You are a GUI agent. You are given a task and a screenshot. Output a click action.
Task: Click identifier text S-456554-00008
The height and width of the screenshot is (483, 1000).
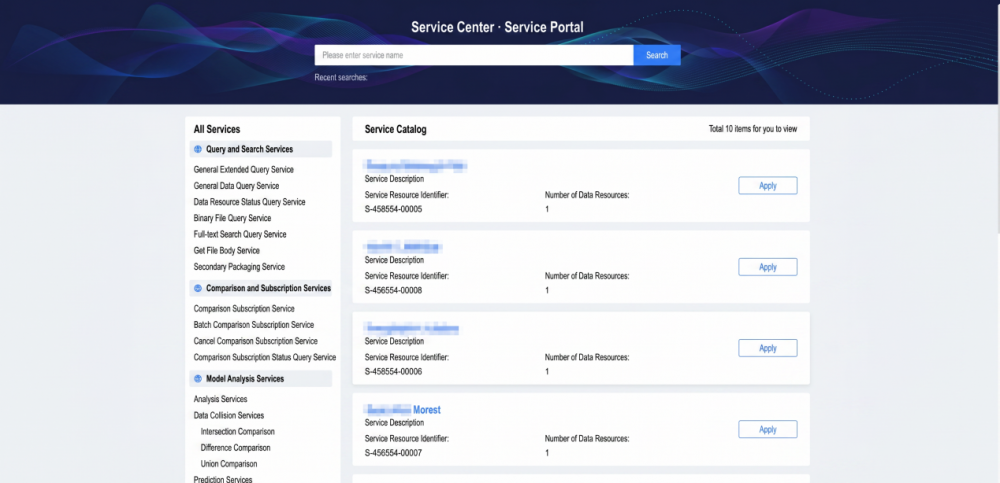tap(393, 290)
